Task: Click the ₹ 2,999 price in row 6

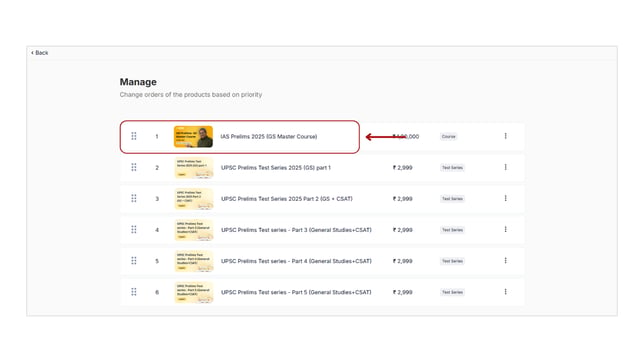Action: point(402,292)
